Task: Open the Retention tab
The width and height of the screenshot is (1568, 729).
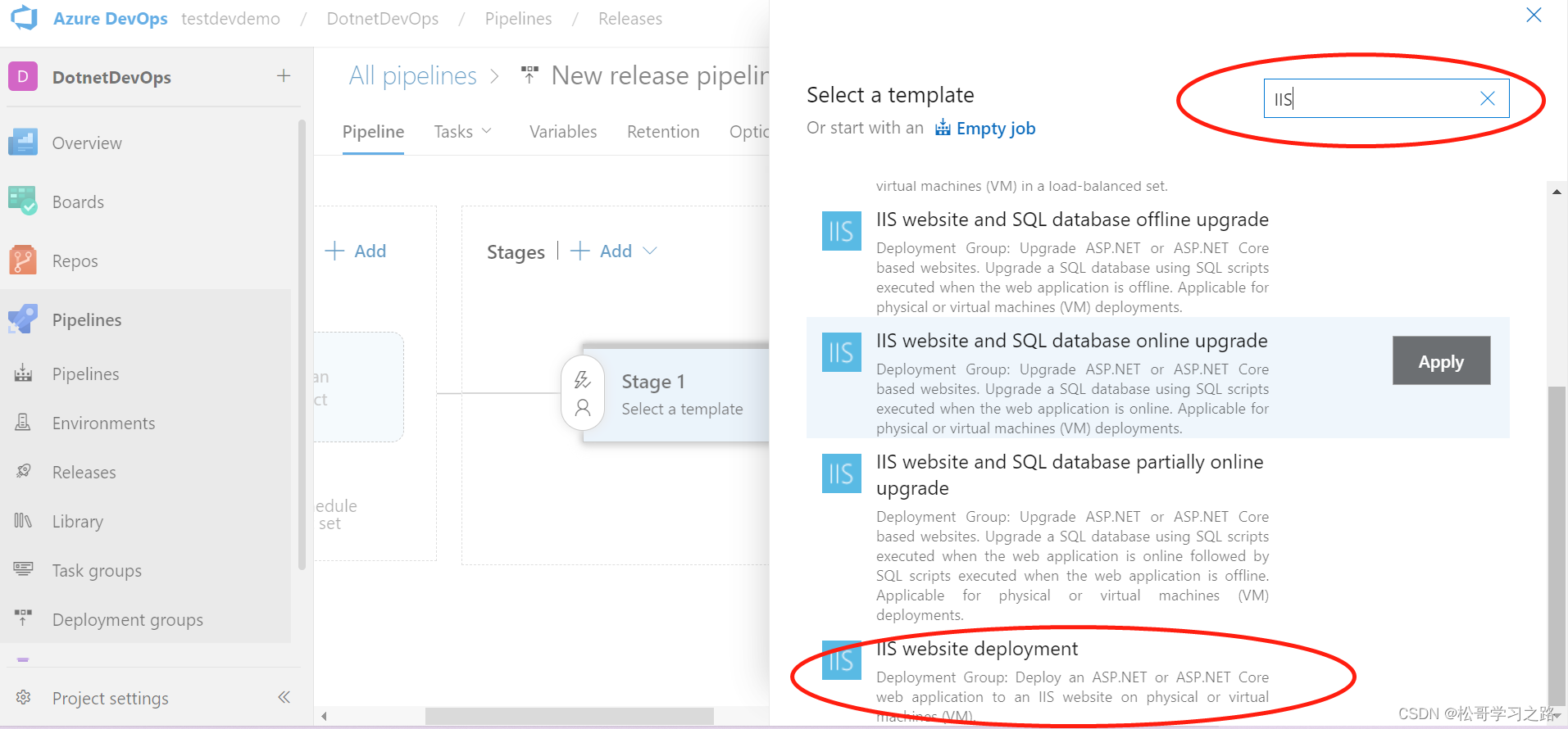Action: (x=663, y=132)
